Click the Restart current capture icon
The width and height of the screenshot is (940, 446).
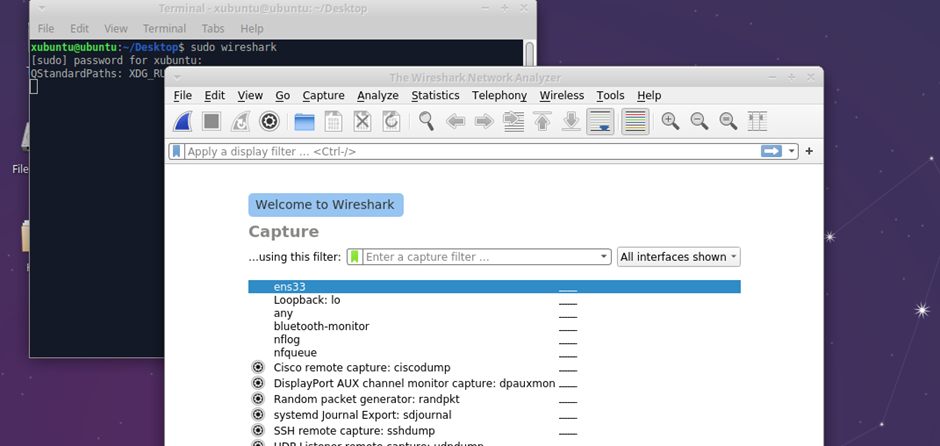click(x=240, y=122)
